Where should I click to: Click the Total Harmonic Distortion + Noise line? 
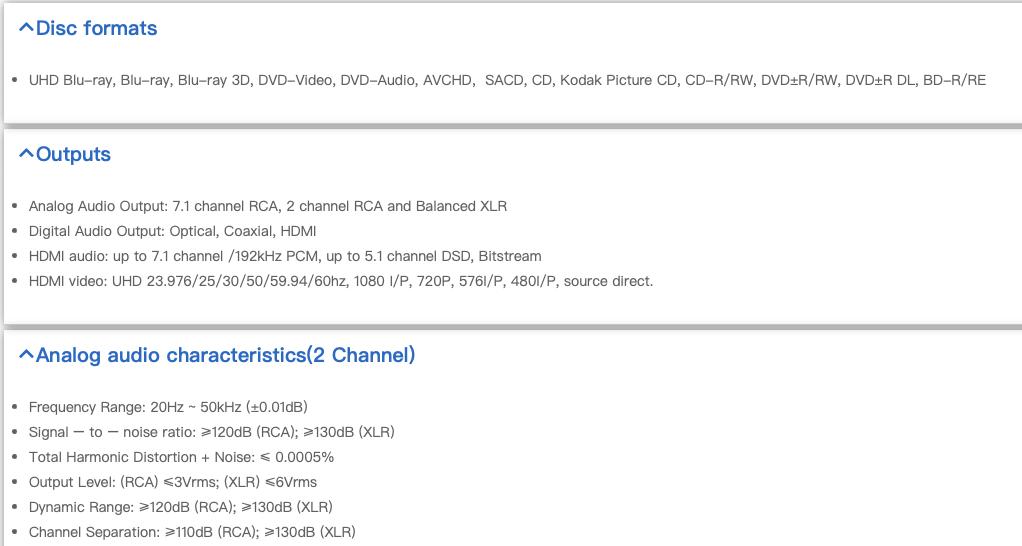pos(181,457)
